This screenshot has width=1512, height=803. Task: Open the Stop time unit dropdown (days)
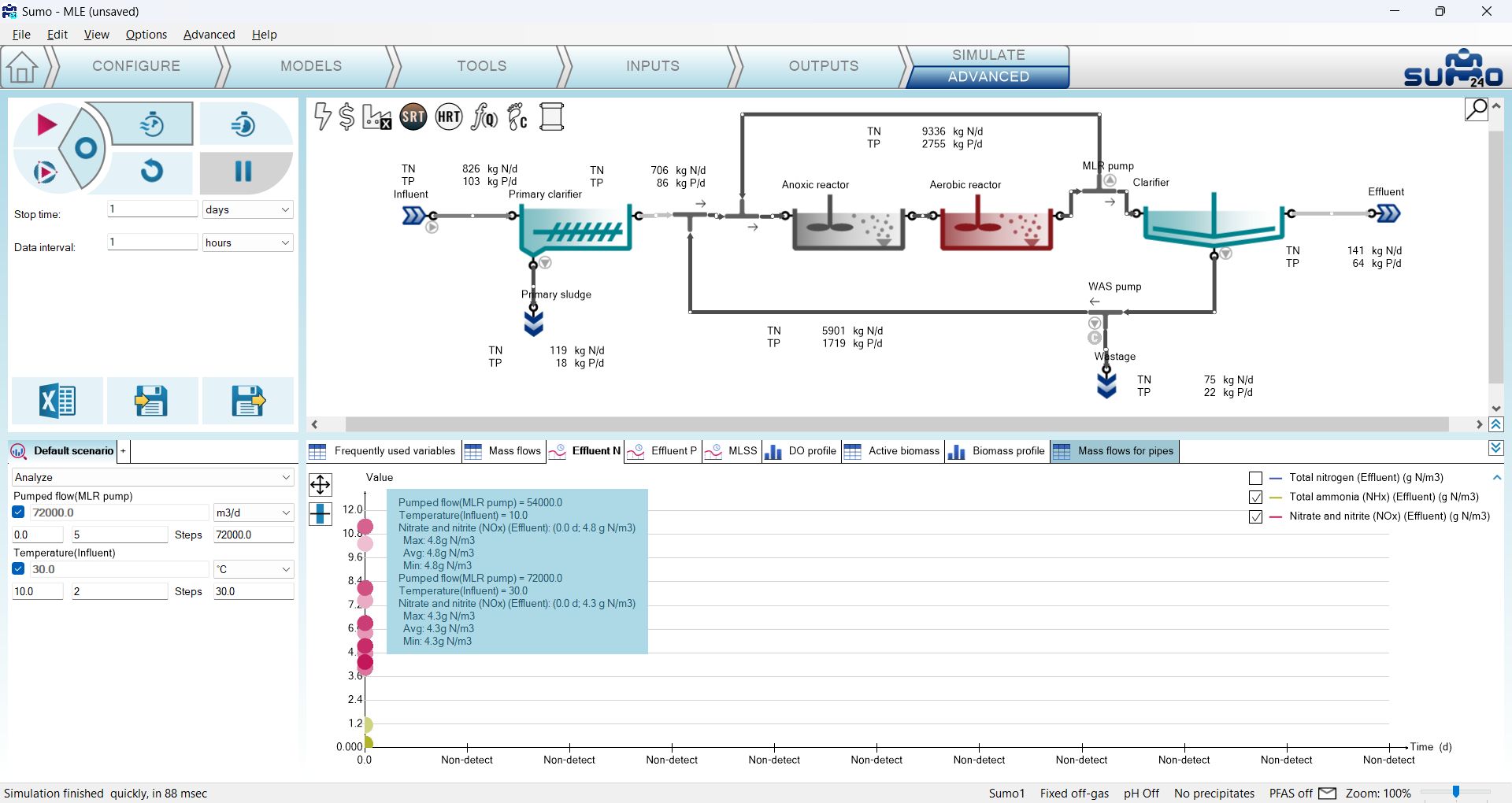247,209
